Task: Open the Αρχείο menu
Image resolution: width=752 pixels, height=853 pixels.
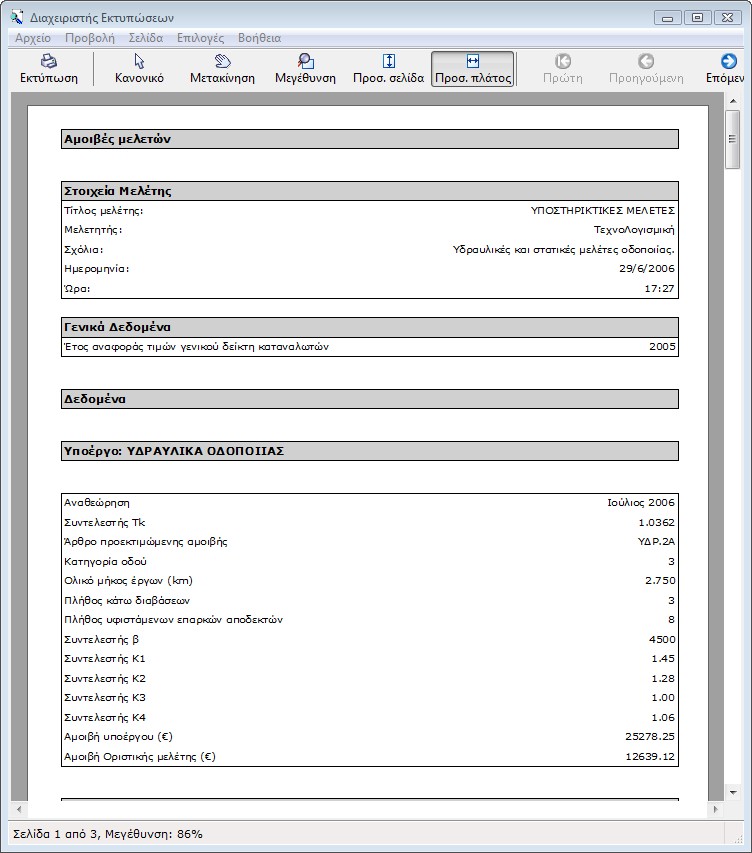Action: click(33, 38)
